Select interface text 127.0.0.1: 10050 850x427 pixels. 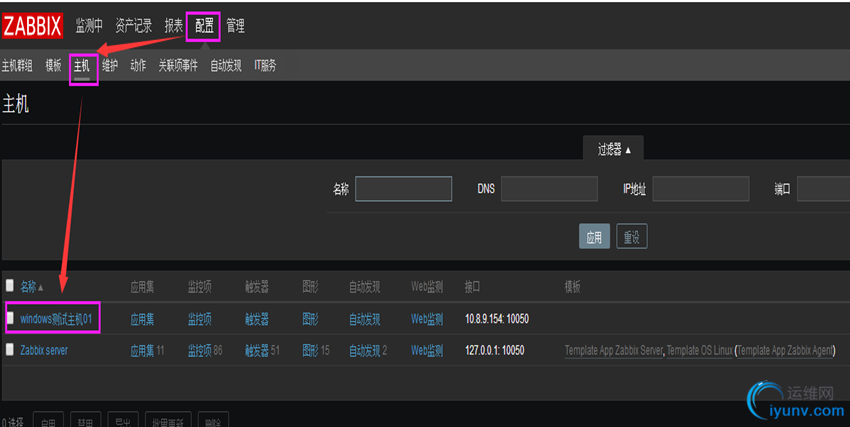[x=494, y=351]
